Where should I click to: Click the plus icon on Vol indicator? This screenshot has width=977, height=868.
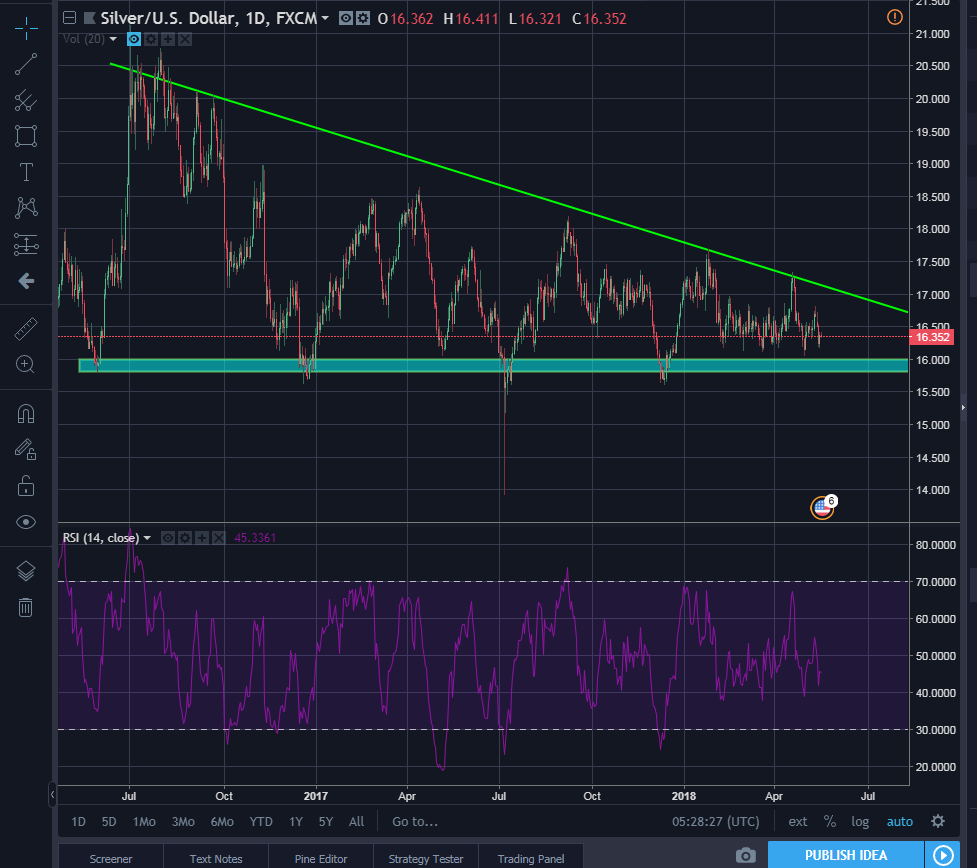(168, 39)
